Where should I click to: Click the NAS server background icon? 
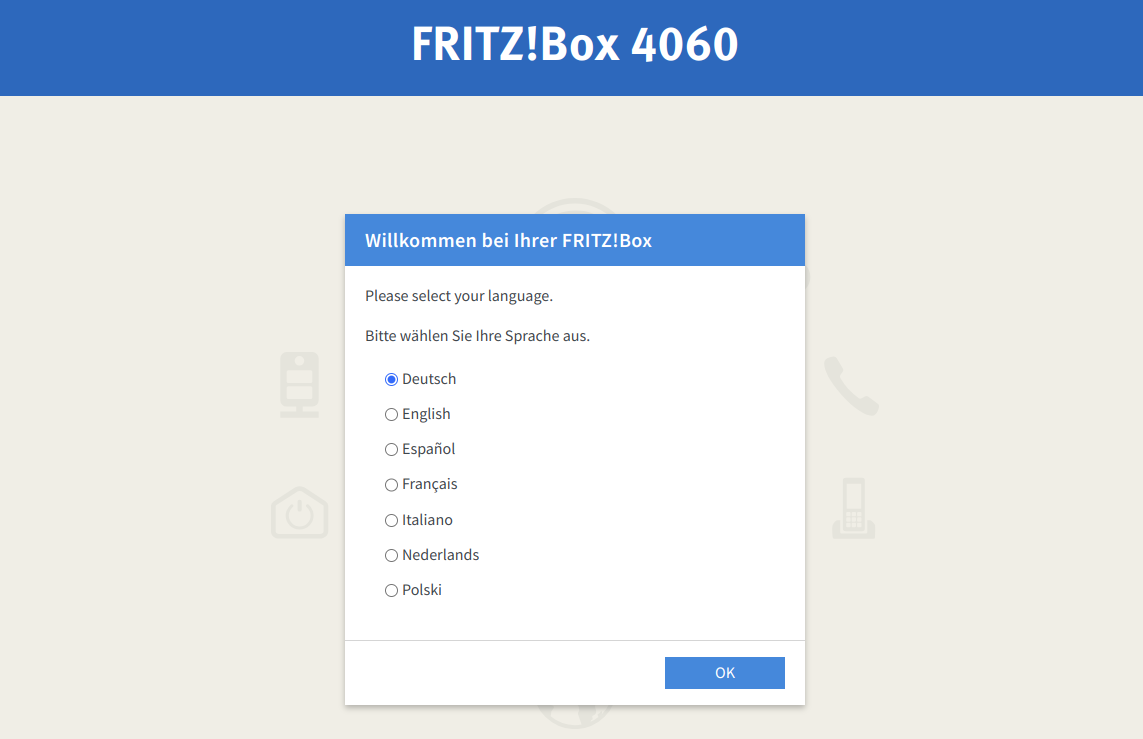299,385
